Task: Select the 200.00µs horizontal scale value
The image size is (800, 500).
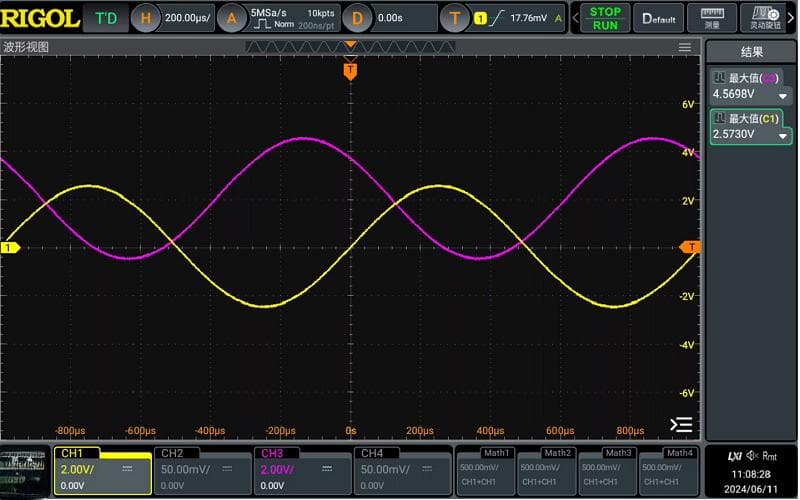Action: pos(187,18)
